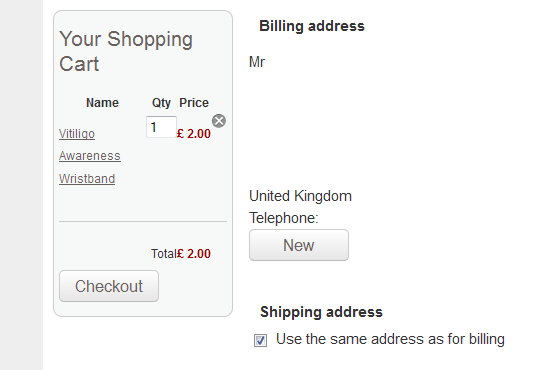Image resolution: width=542 pixels, height=370 pixels.
Task: Click 'Use the same address as for billing' label
Action: [x=390, y=339]
